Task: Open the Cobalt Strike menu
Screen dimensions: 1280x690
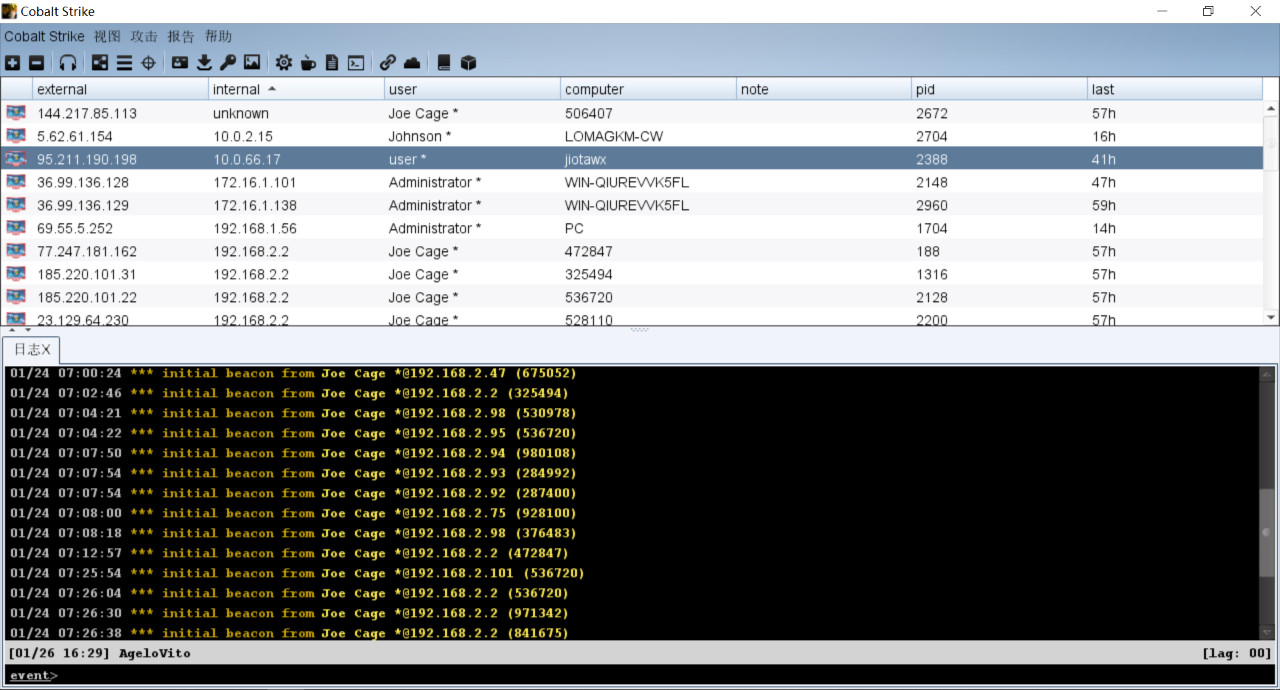Action: pyautogui.click(x=44, y=36)
